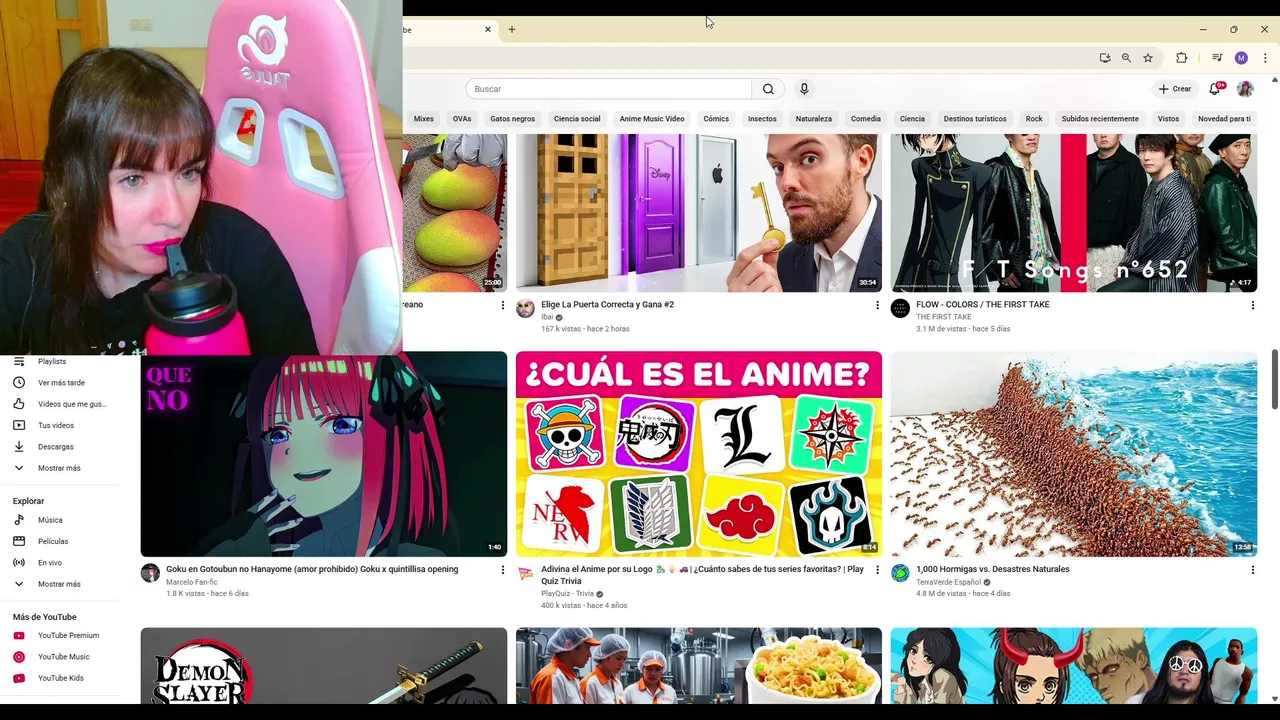Click Ibai channel avatar
Image resolution: width=1280 pixels, height=720 pixels.
(x=525, y=308)
